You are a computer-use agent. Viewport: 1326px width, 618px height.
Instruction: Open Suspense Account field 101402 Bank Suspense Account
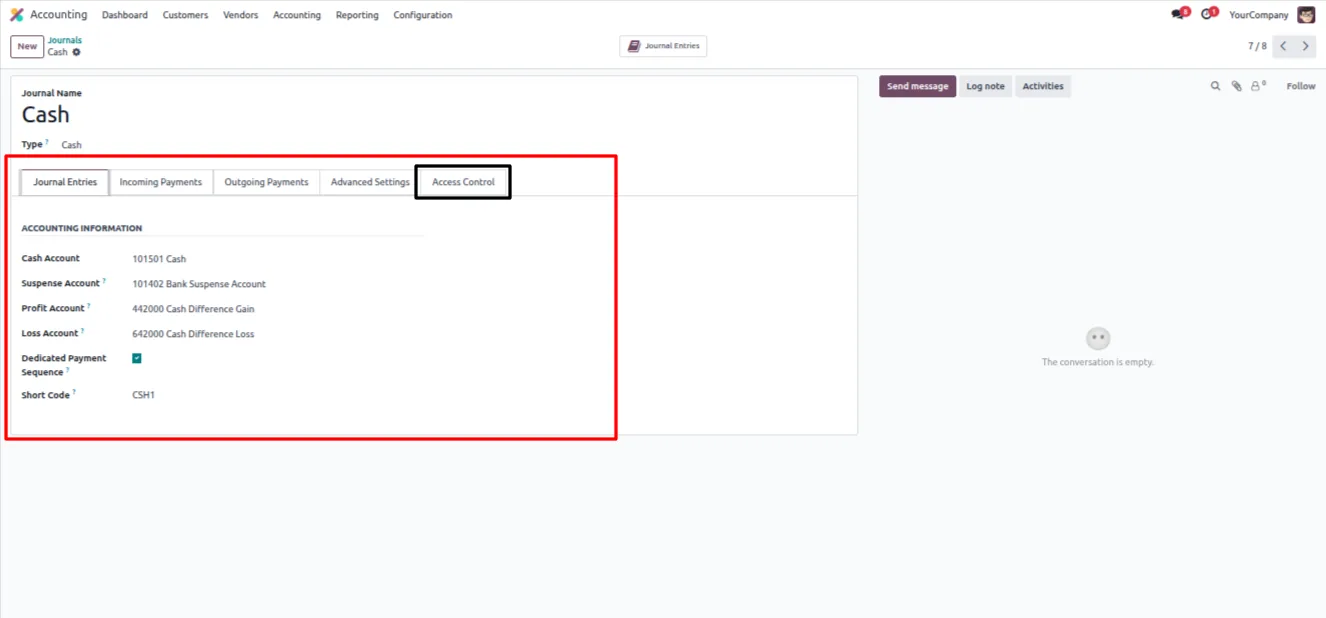click(x=199, y=284)
